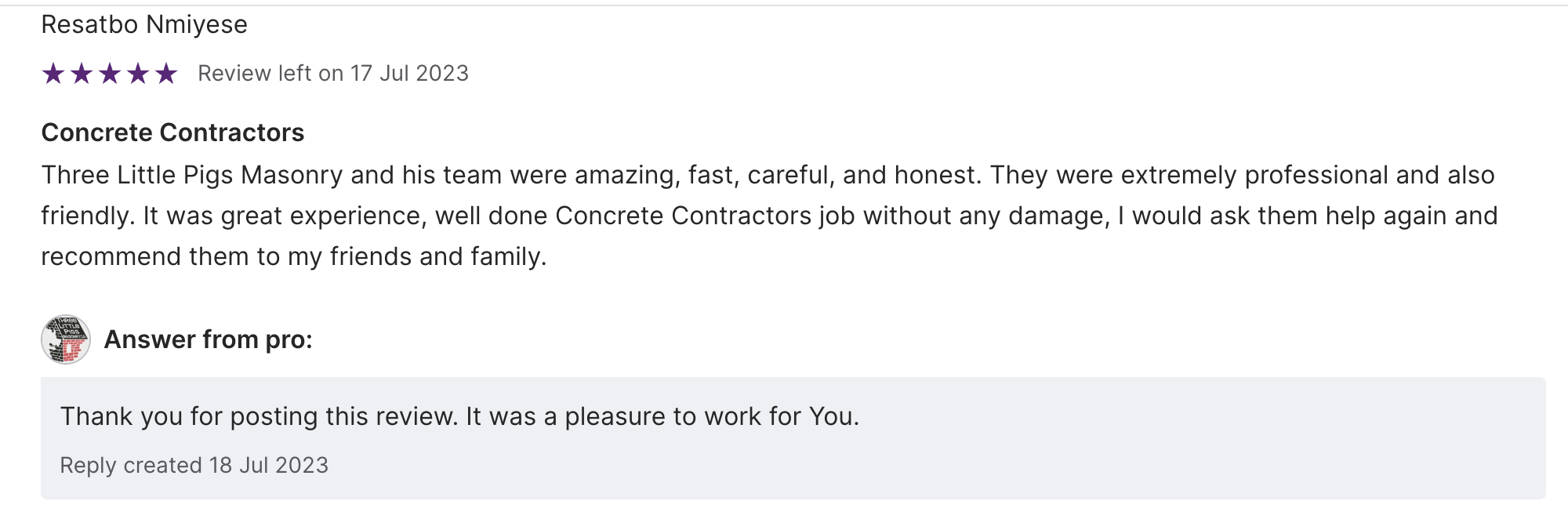Click the fifth purple rating star
The image size is (1568, 530).
[x=166, y=74]
